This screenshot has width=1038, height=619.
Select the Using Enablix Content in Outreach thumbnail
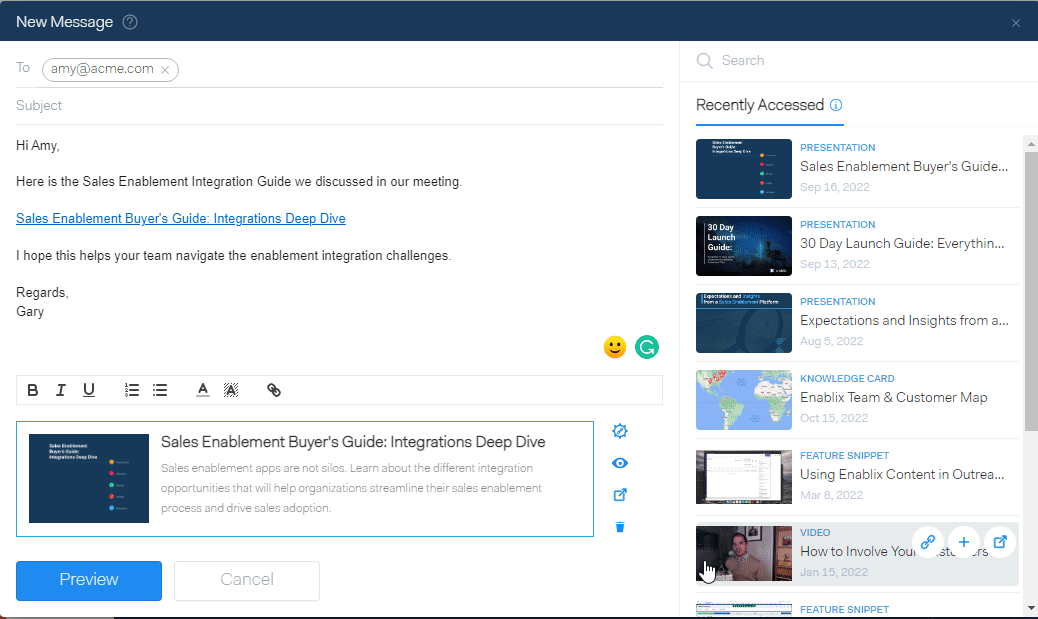click(743, 477)
